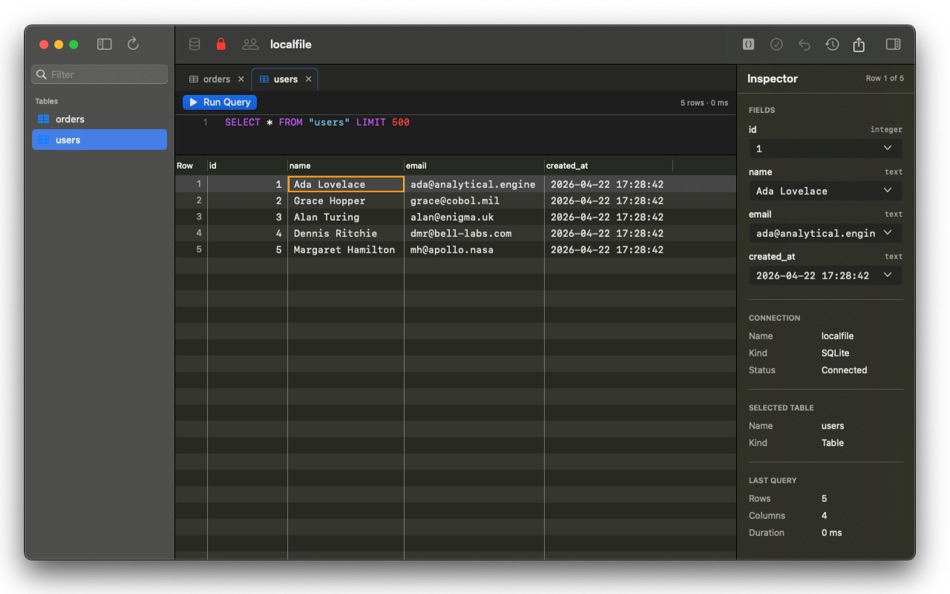The width and height of the screenshot is (950, 594).
Task: Click the magnifier icon in Filter box
Action: click(41, 75)
